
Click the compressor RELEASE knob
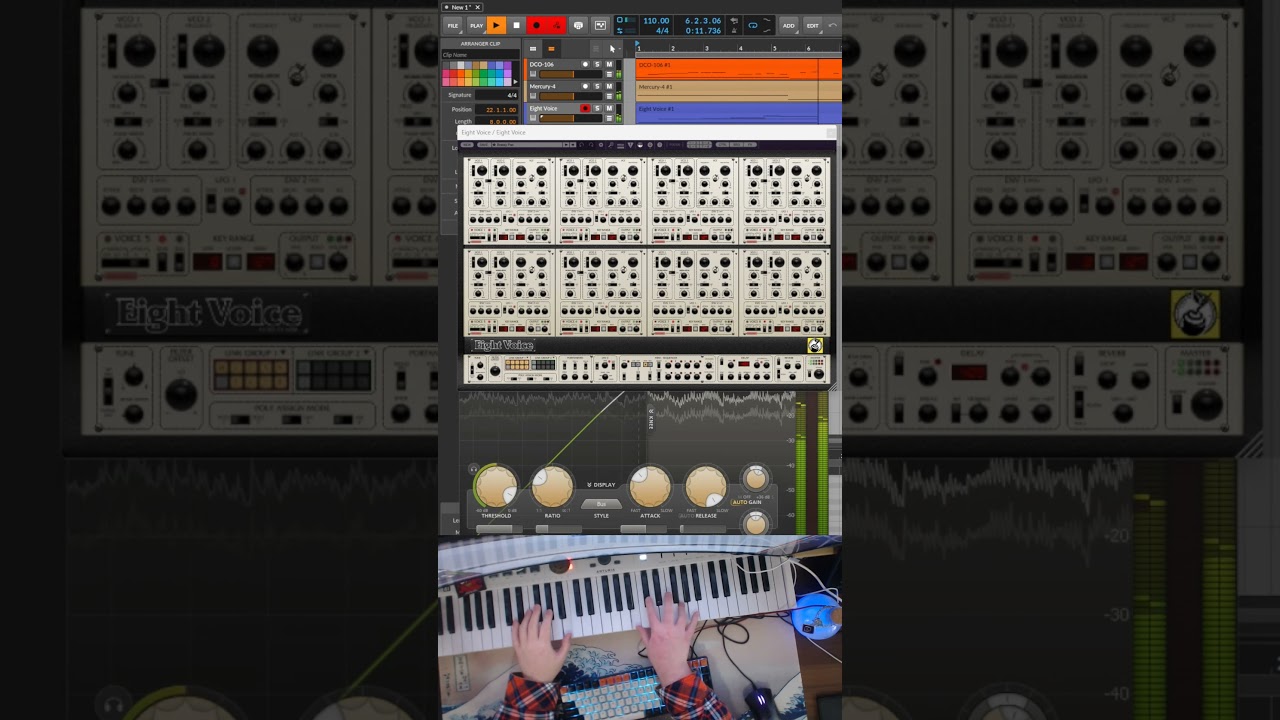click(x=706, y=487)
